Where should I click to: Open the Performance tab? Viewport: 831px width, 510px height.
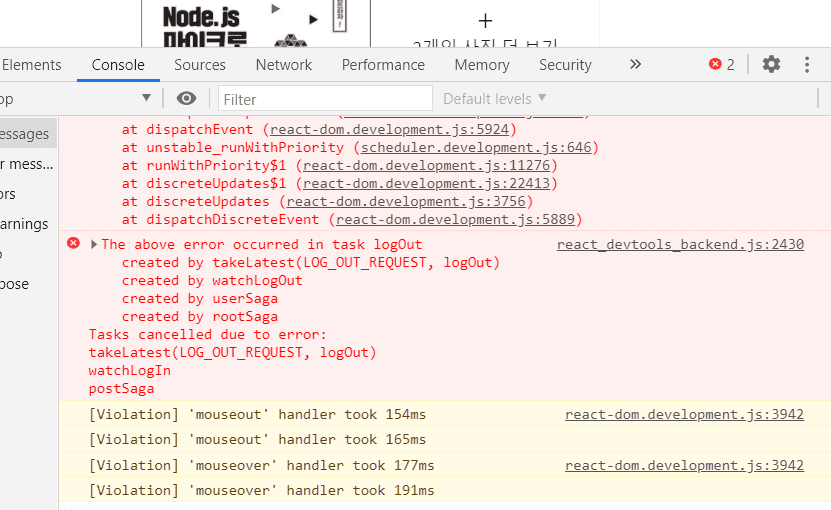pyautogui.click(x=383, y=64)
